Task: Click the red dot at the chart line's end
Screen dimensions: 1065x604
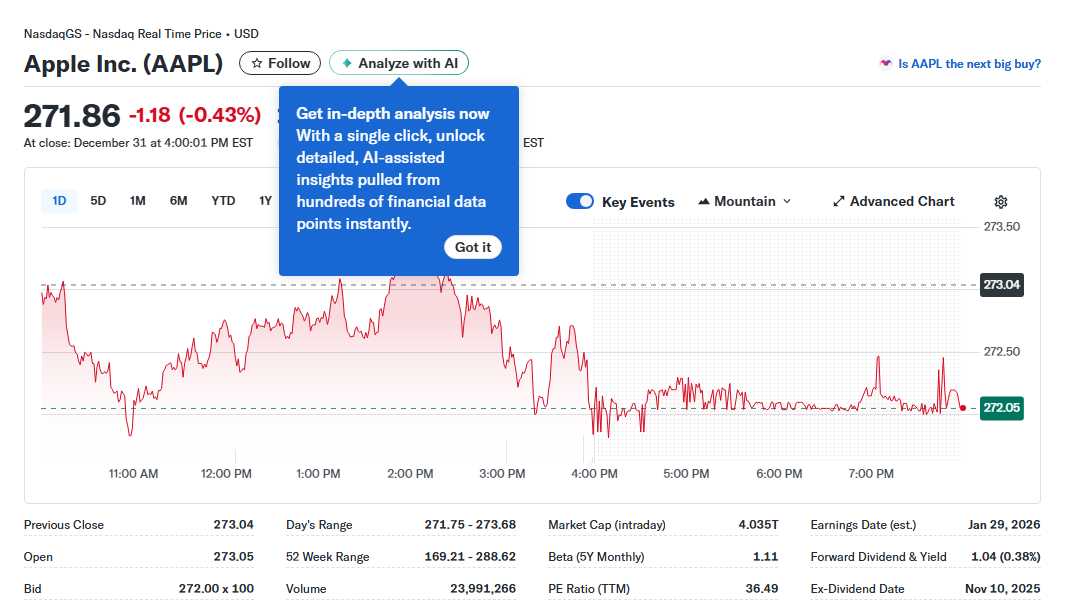Action: (x=962, y=408)
